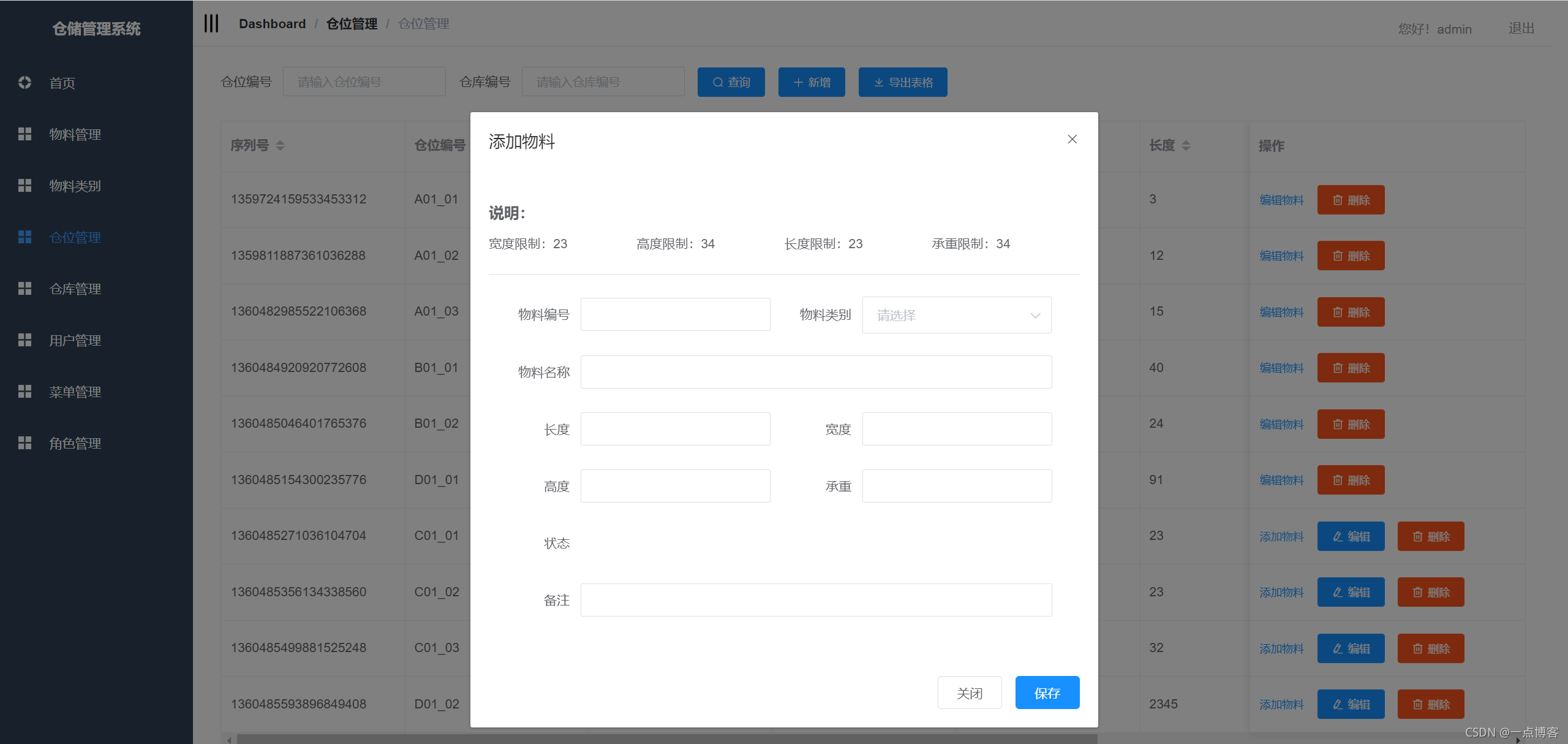The width and height of the screenshot is (1568, 744).
Task: Close the 添加物料 dialog with X icon
Action: tap(1072, 139)
